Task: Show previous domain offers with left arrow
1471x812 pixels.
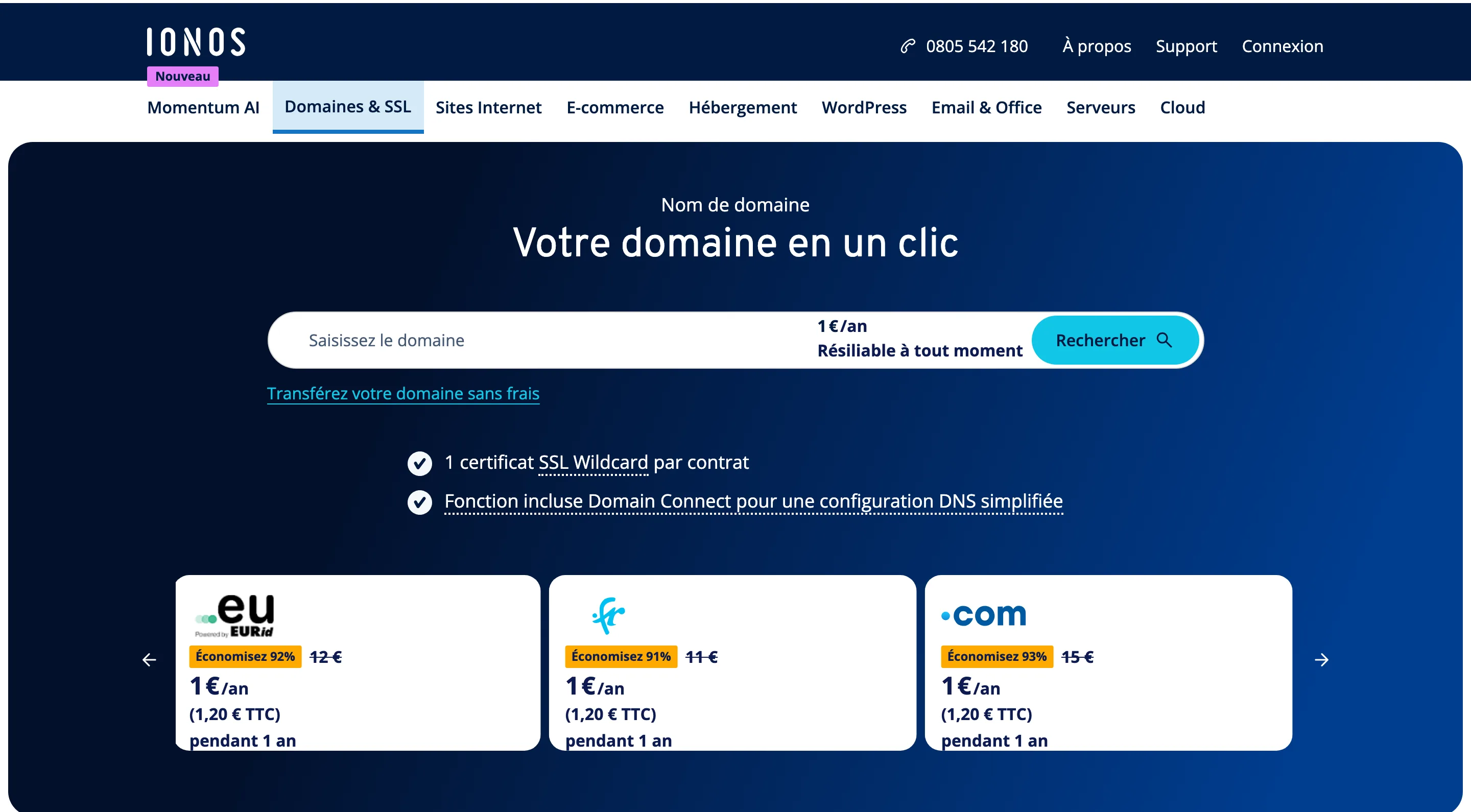Action: [x=149, y=660]
